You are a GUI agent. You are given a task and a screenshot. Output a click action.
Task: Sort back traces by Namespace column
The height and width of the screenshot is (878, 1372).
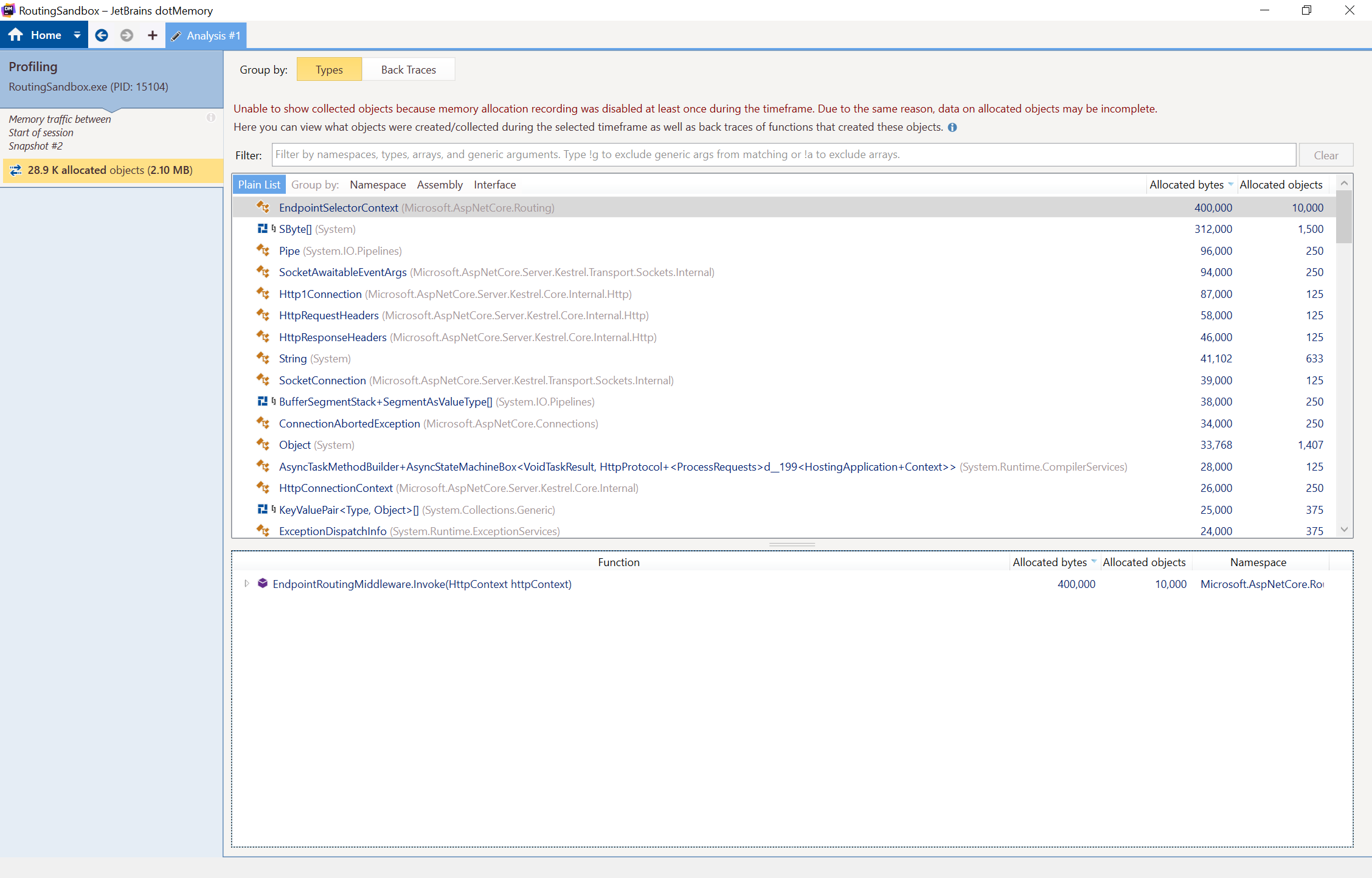[1258, 562]
